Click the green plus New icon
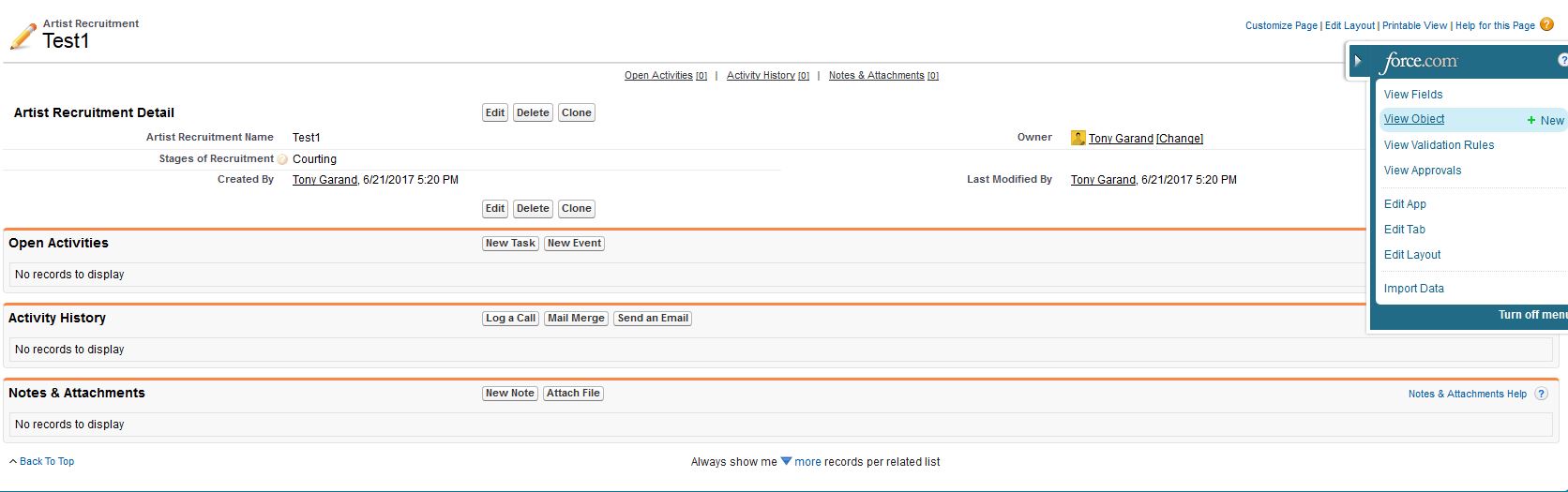The image size is (1568, 492). (1531, 120)
